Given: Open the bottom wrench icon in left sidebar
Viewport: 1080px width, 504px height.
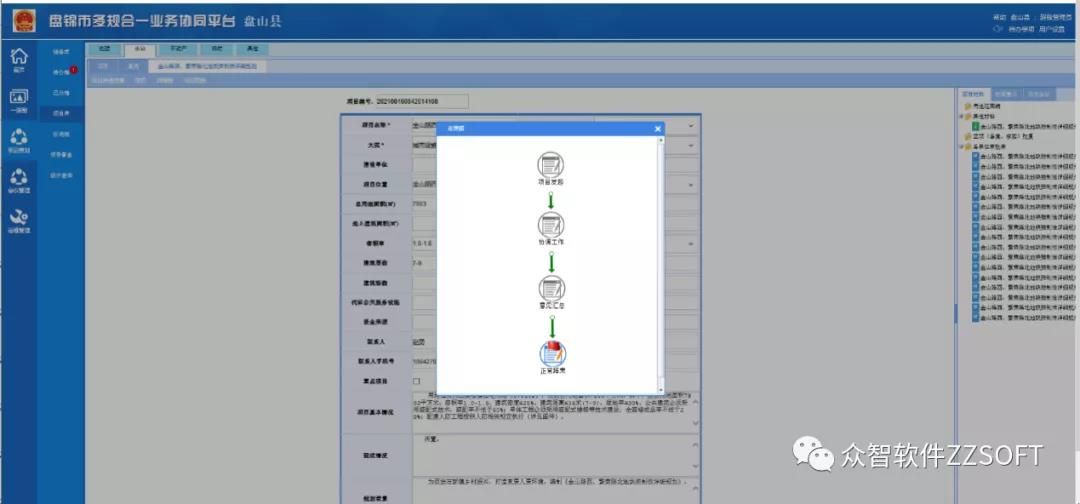Looking at the screenshot, I should 18,219.
